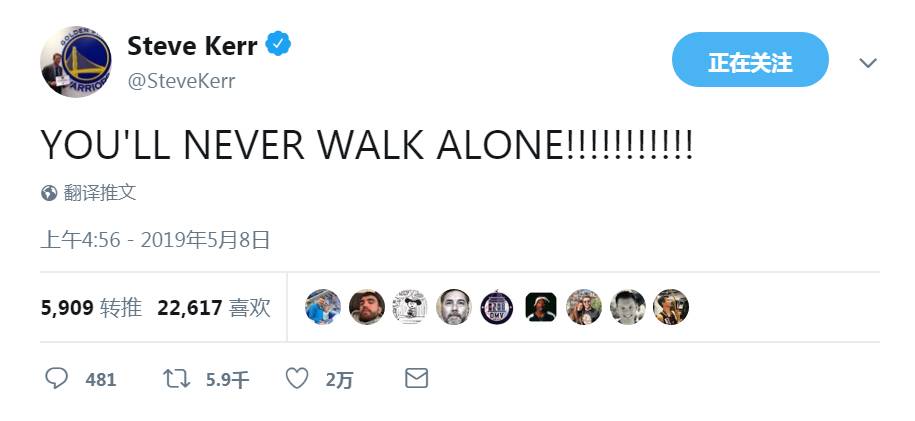Click the @SteveKerr handle
This screenshot has height=421, width=915.
pyautogui.click(x=181, y=81)
